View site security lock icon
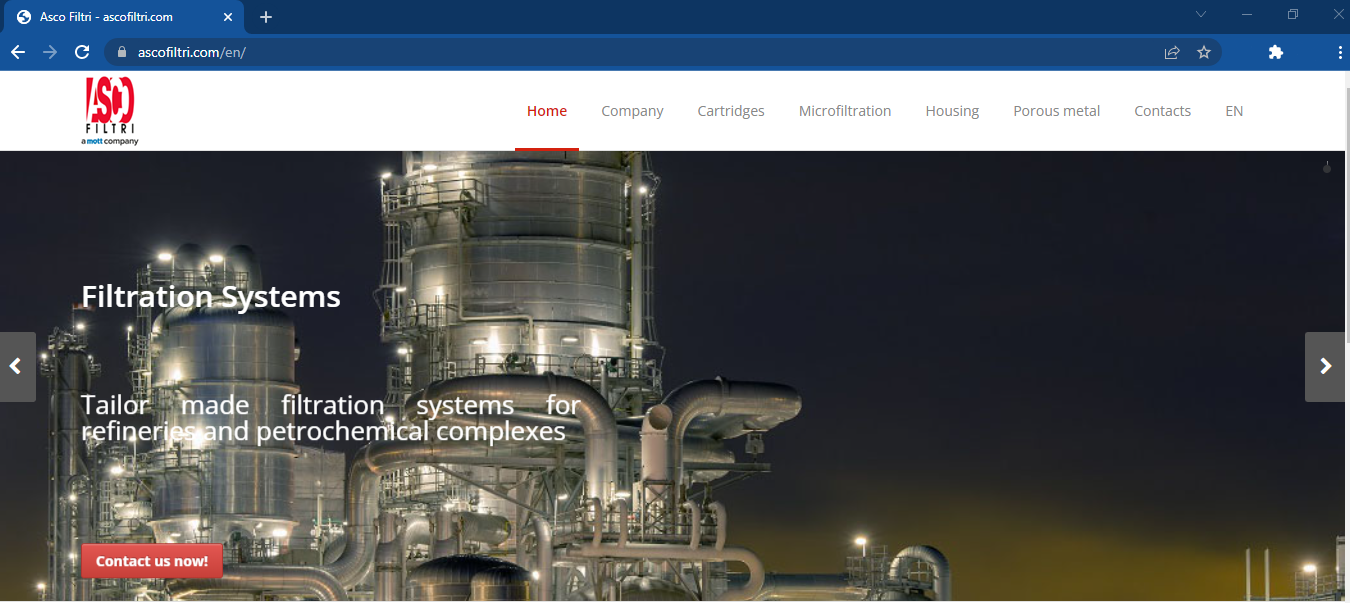This screenshot has height=603, width=1350. pos(123,52)
